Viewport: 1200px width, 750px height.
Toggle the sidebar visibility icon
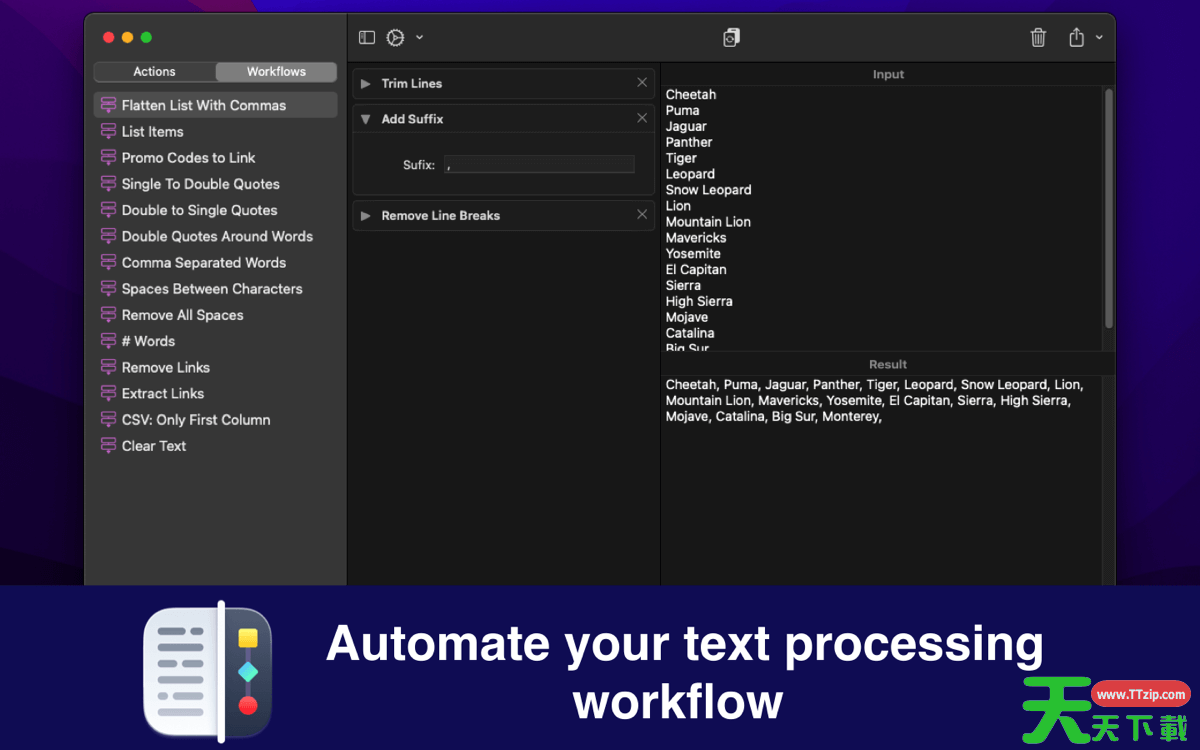click(x=367, y=38)
